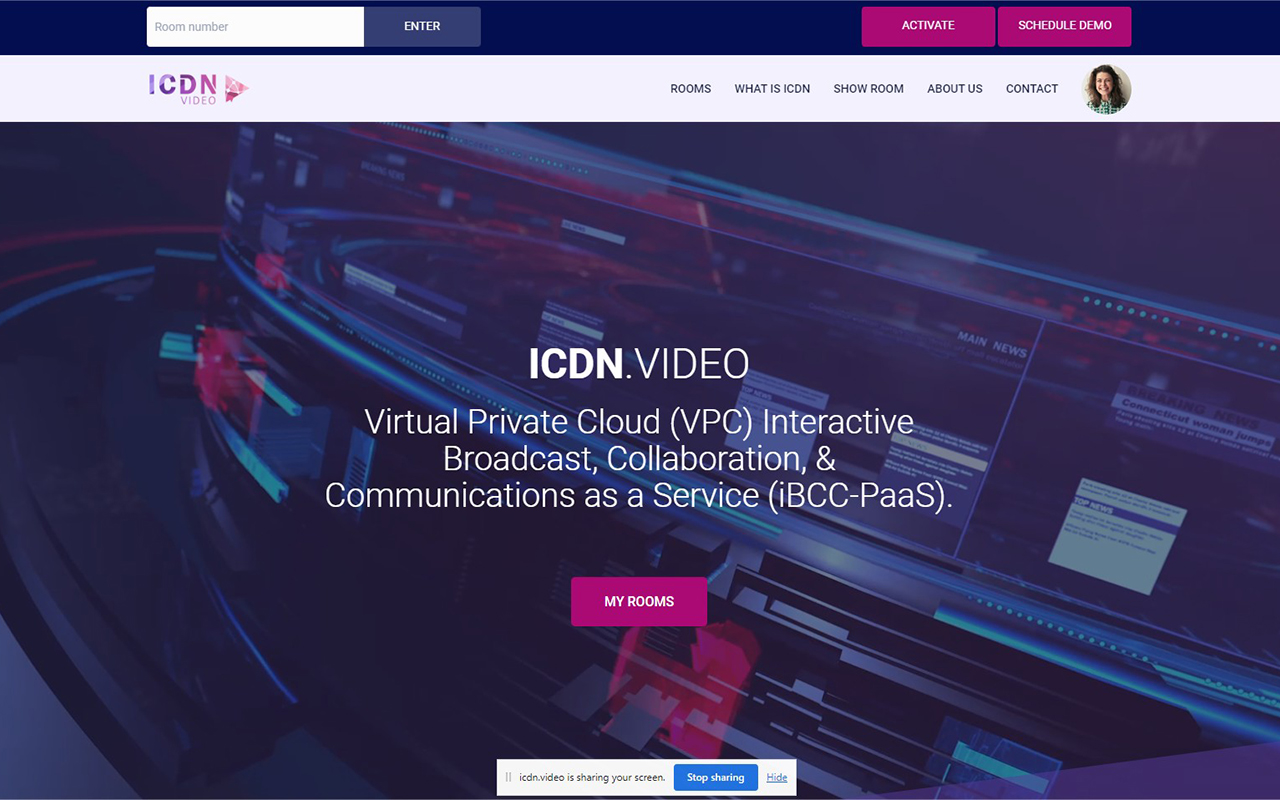This screenshot has height=800, width=1280.
Task: Open the SHOW ROOM page
Action: [x=868, y=89]
